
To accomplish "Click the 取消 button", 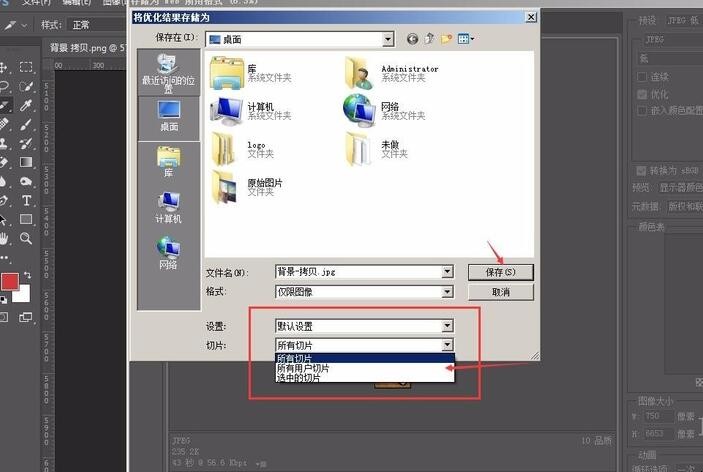I will point(501,292).
